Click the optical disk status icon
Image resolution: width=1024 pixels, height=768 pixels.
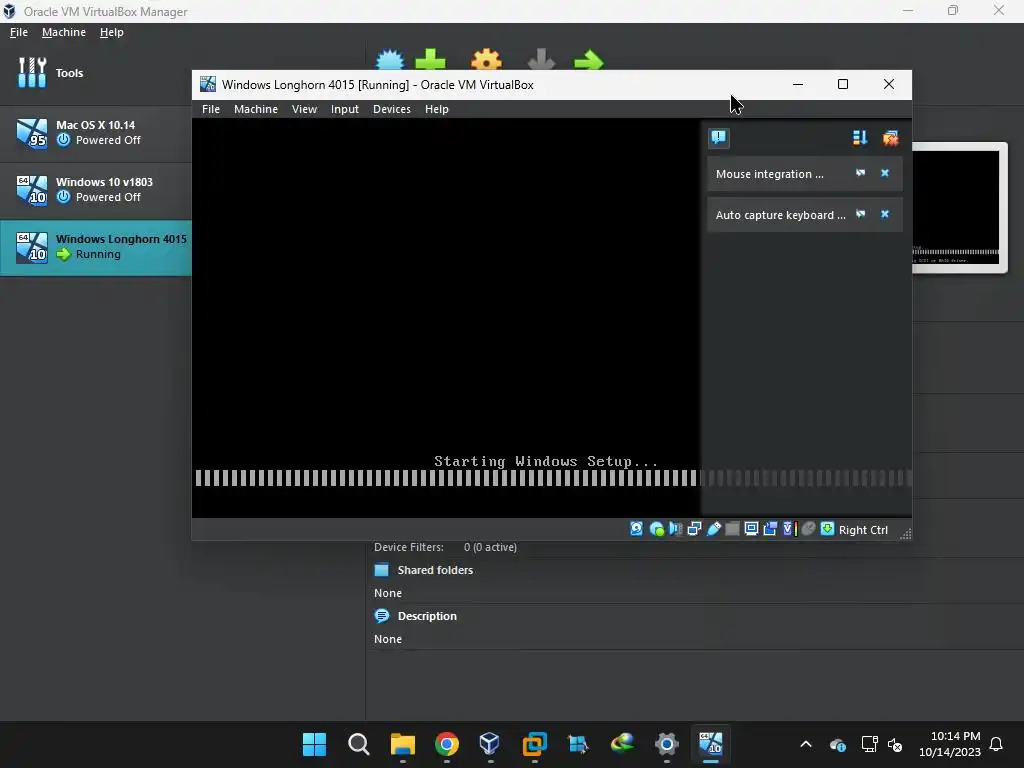tap(656, 529)
